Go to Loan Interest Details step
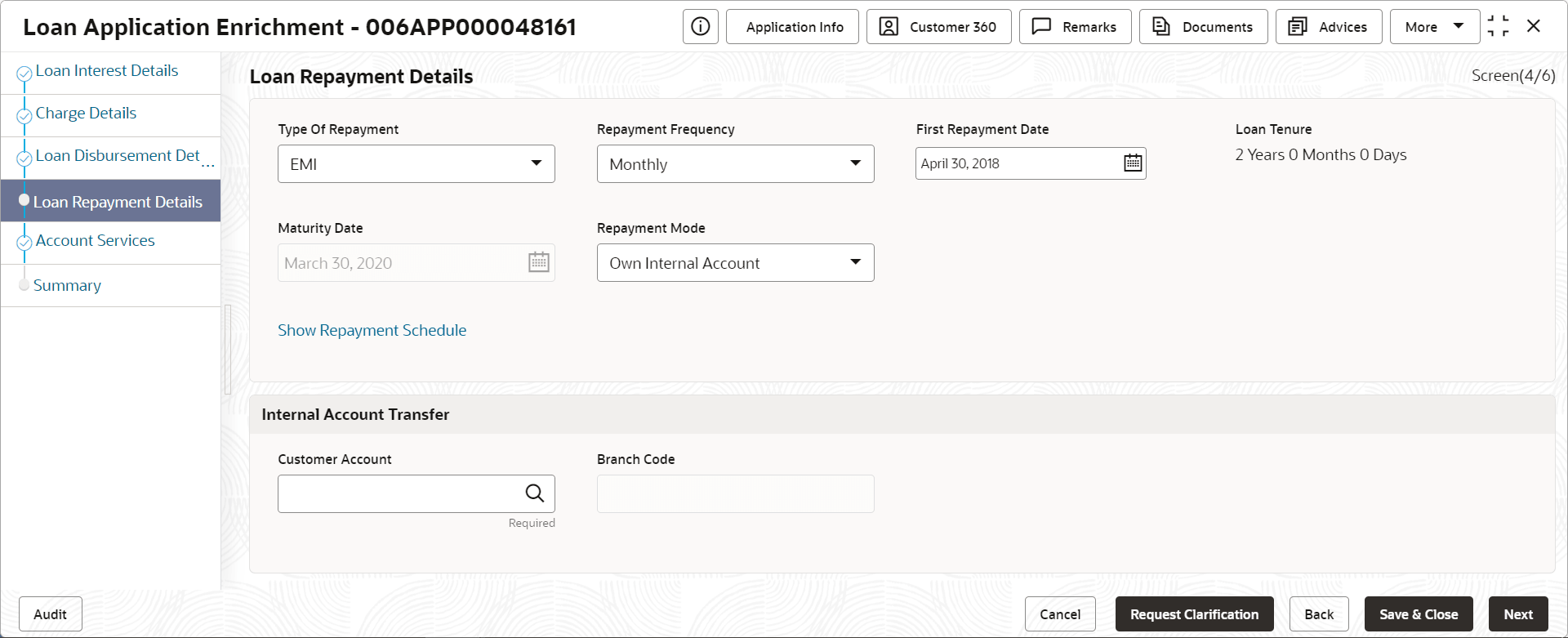1568x638 pixels. [106, 71]
